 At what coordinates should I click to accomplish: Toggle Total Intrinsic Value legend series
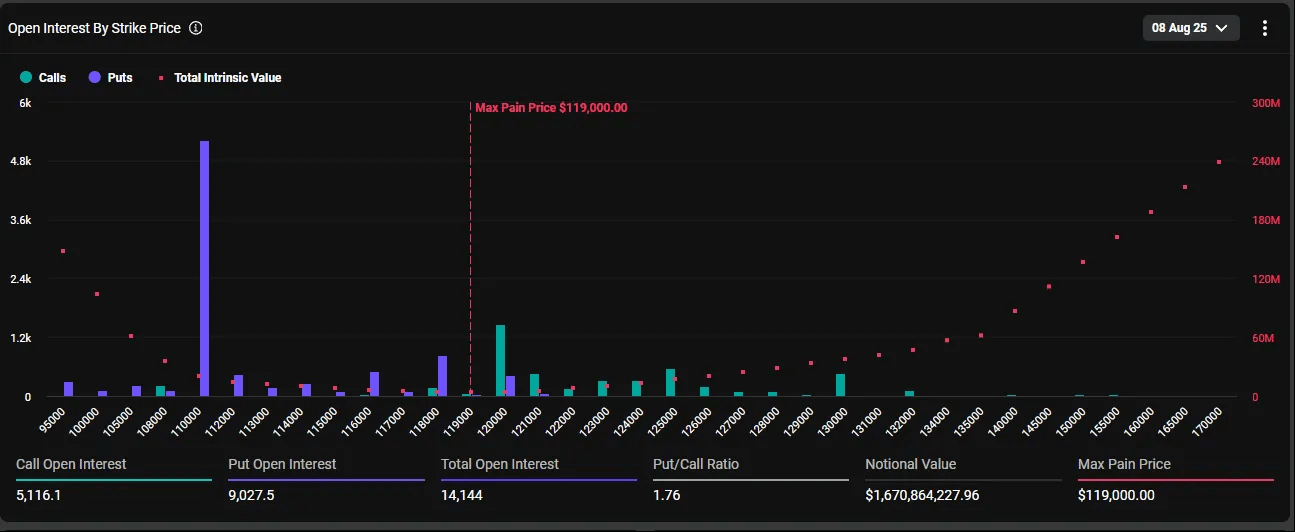tap(219, 77)
